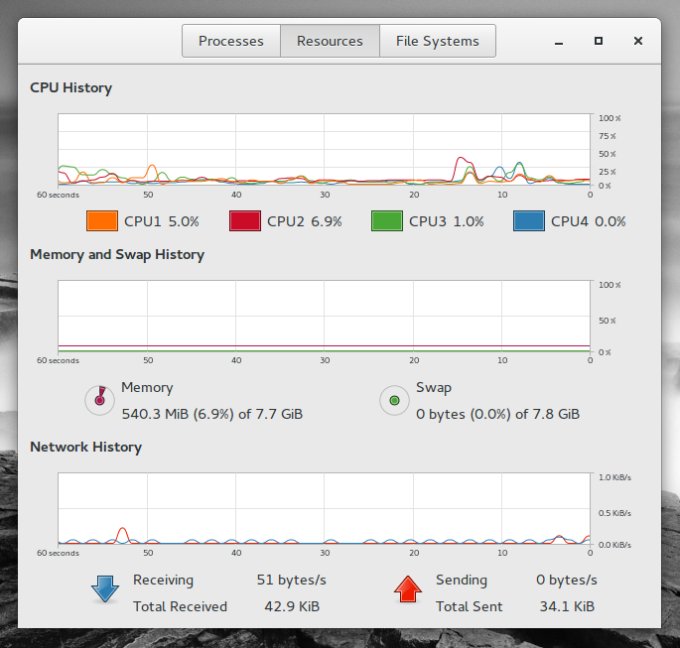Viewport: 680px width, 648px height.
Task: Click the Receiving label
Action: [x=163, y=580]
